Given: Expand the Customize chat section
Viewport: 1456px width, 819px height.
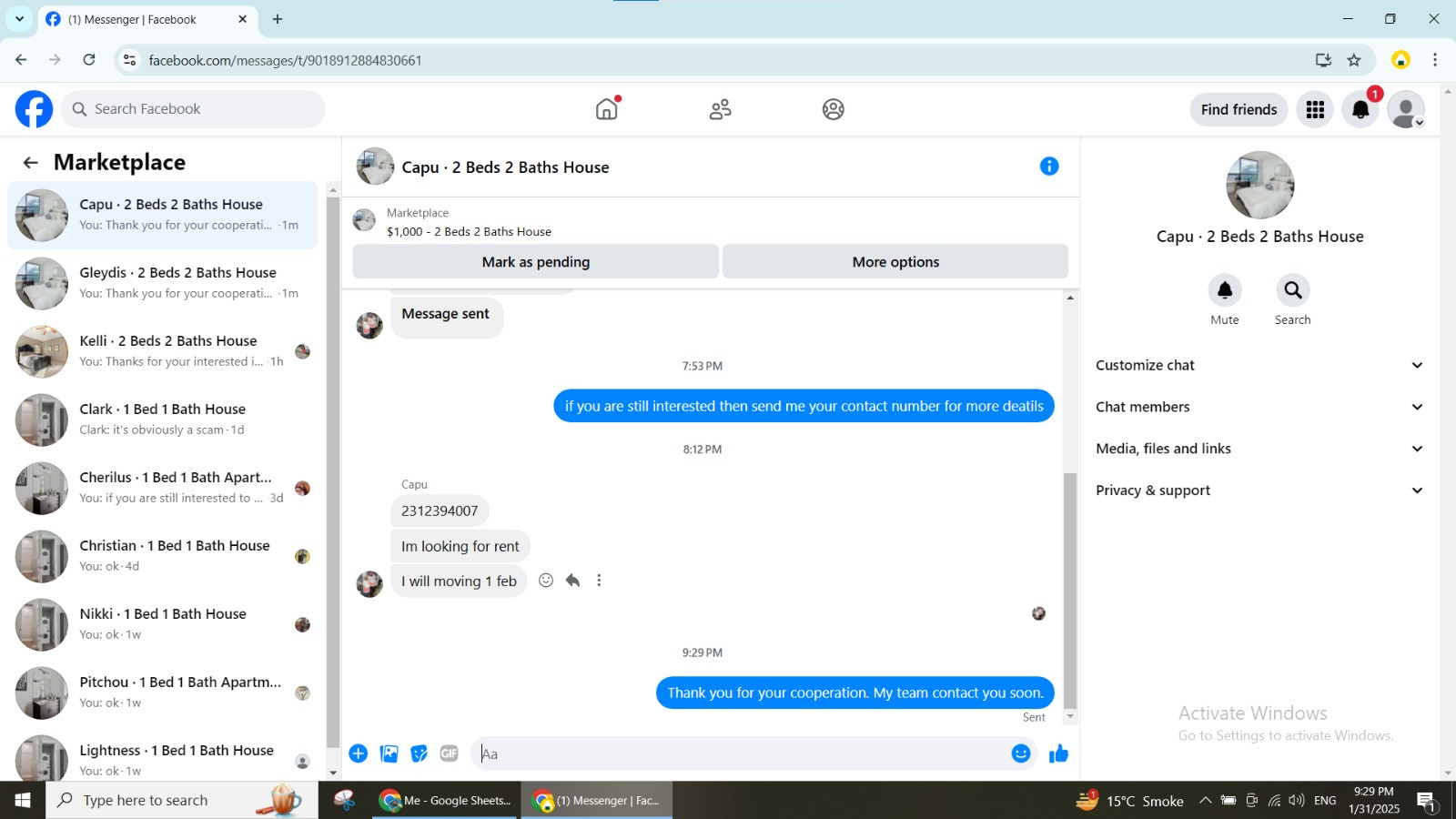Looking at the screenshot, I should tap(1259, 365).
